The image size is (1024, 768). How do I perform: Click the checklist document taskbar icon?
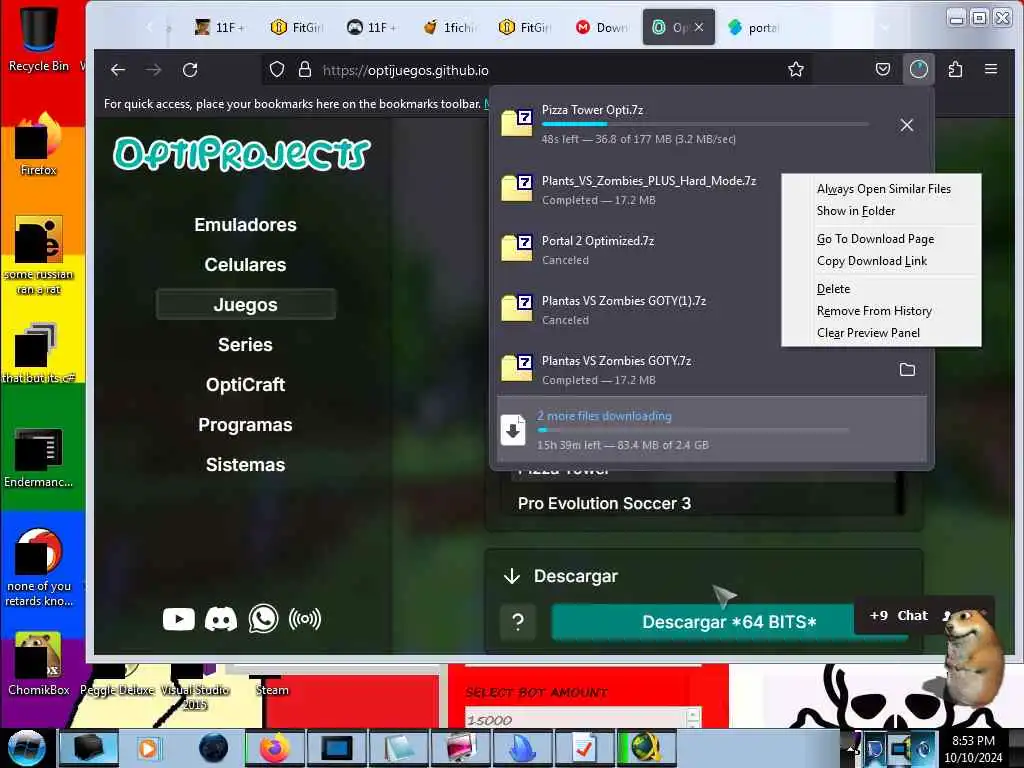[x=584, y=748]
